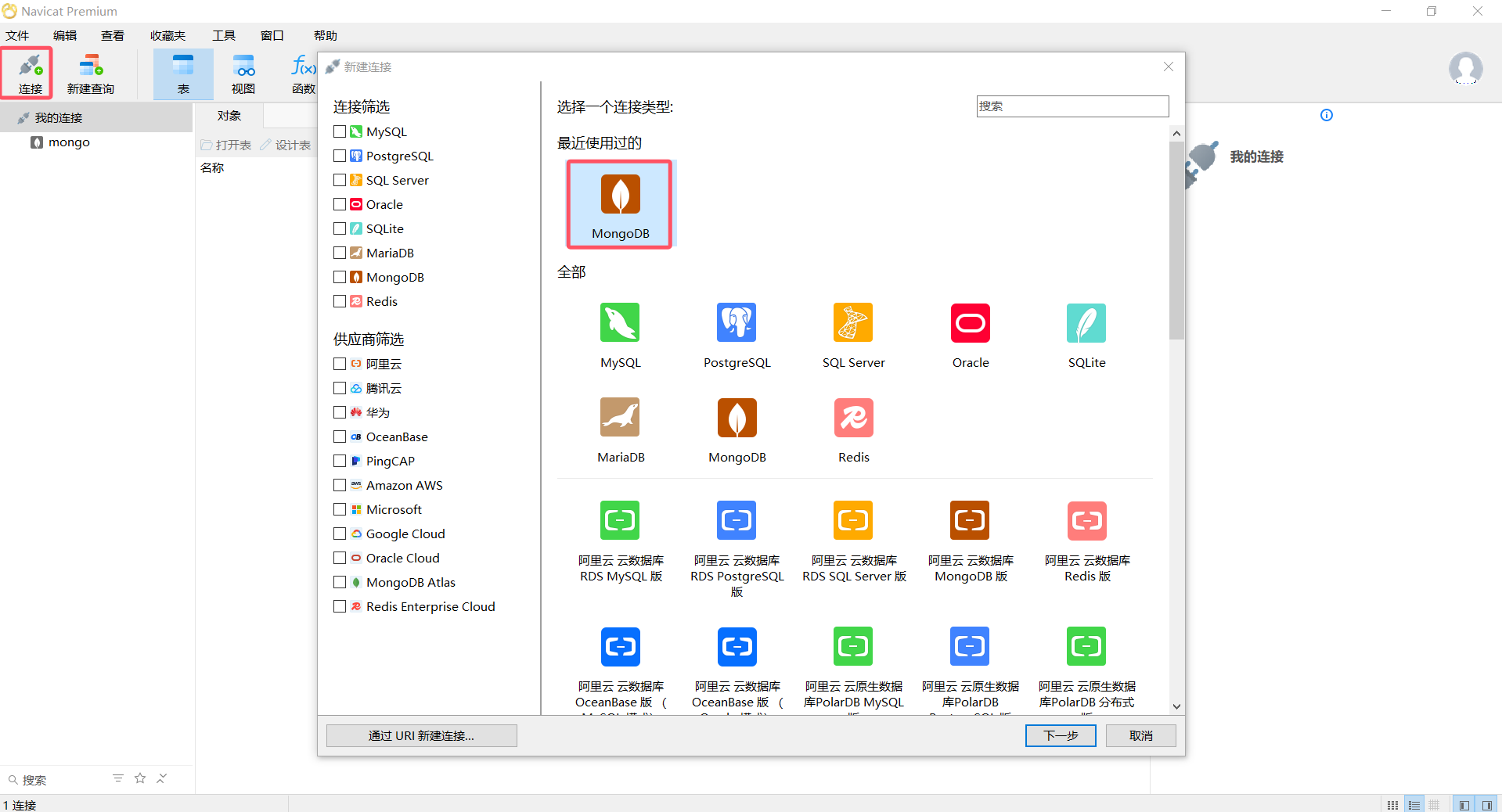This screenshot has height=812, width=1502.
Task: Check the MariaDB connection filter
Action: click(x=340, y=253)
